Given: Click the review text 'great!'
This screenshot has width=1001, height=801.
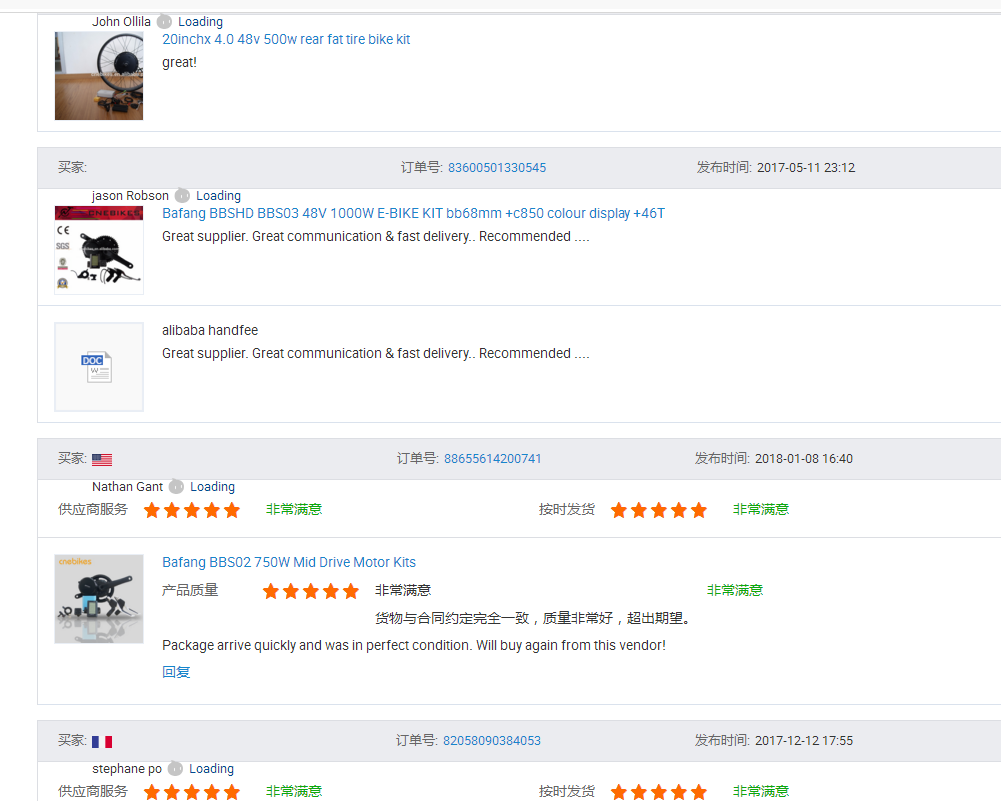Looking at the screenshot, I should point(179,63).
